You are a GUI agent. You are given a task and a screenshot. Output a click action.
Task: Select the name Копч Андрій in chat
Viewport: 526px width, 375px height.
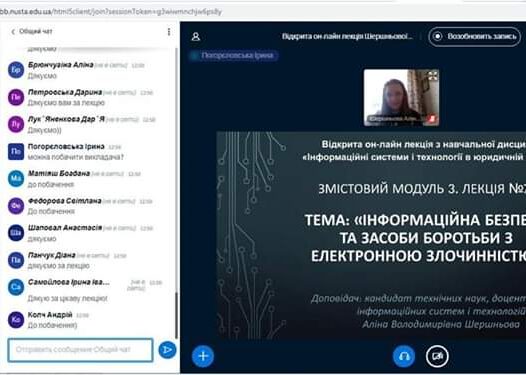tap(50, 315)
